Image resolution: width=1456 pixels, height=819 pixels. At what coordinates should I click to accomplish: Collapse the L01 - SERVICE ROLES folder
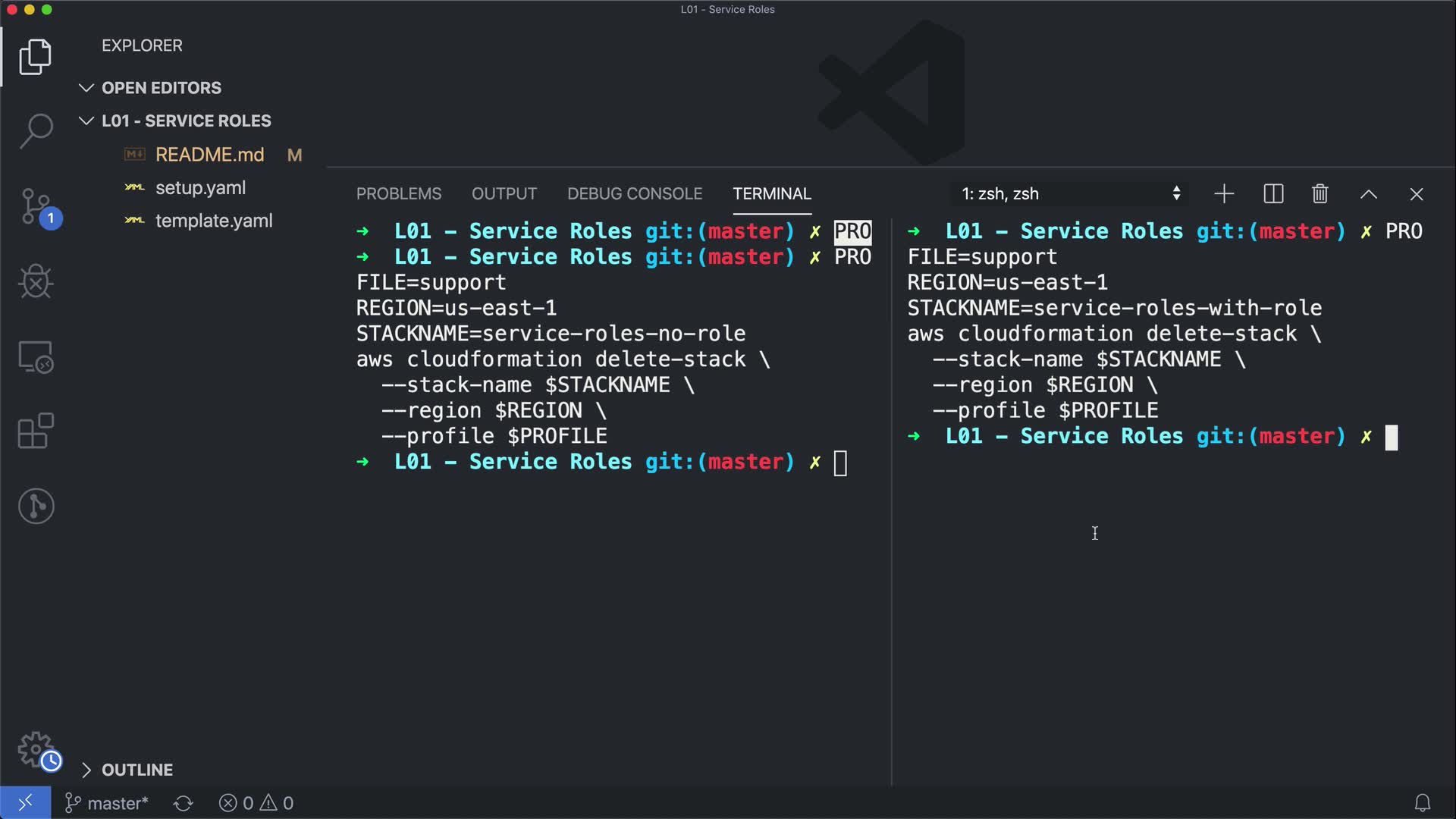pyautogui.click(x=186, y=121)
